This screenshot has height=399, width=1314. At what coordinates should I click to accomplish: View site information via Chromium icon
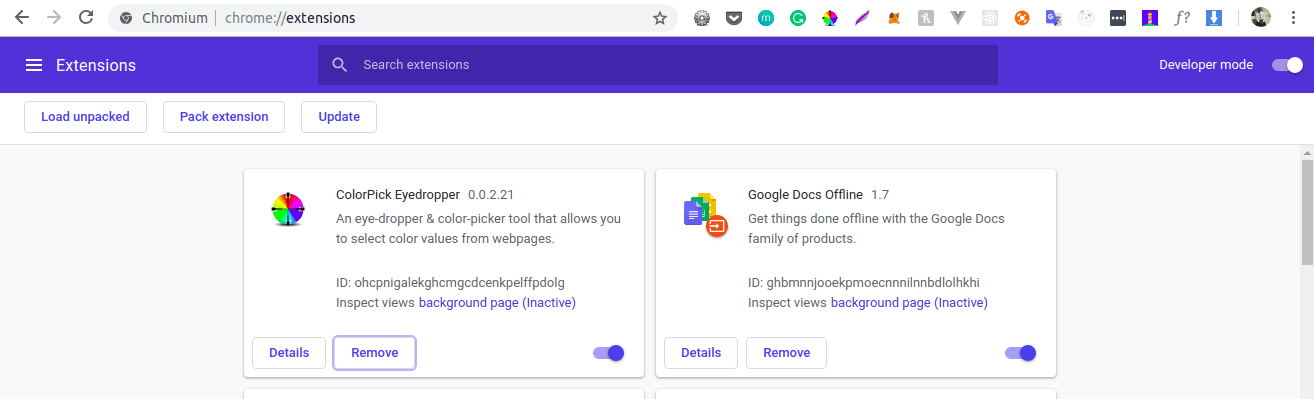click(x=126, y=18)
